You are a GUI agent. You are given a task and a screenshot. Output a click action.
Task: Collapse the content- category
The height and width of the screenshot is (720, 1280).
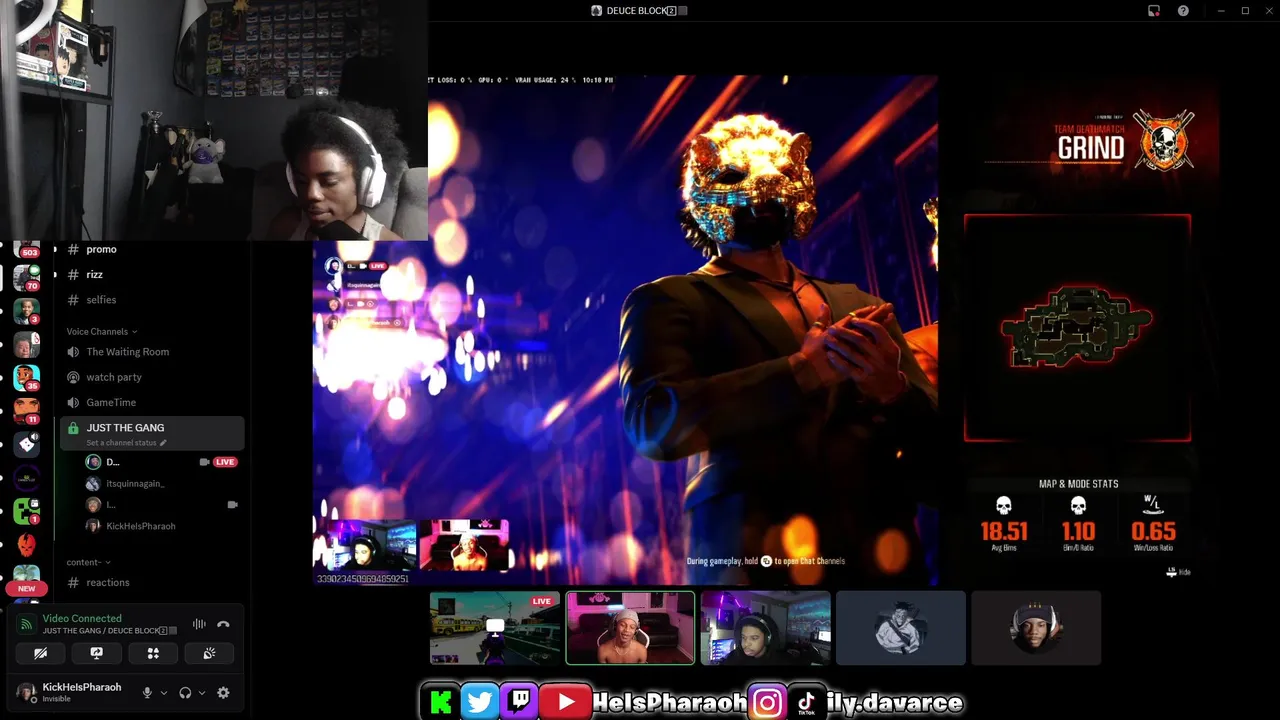pos(89,562)
